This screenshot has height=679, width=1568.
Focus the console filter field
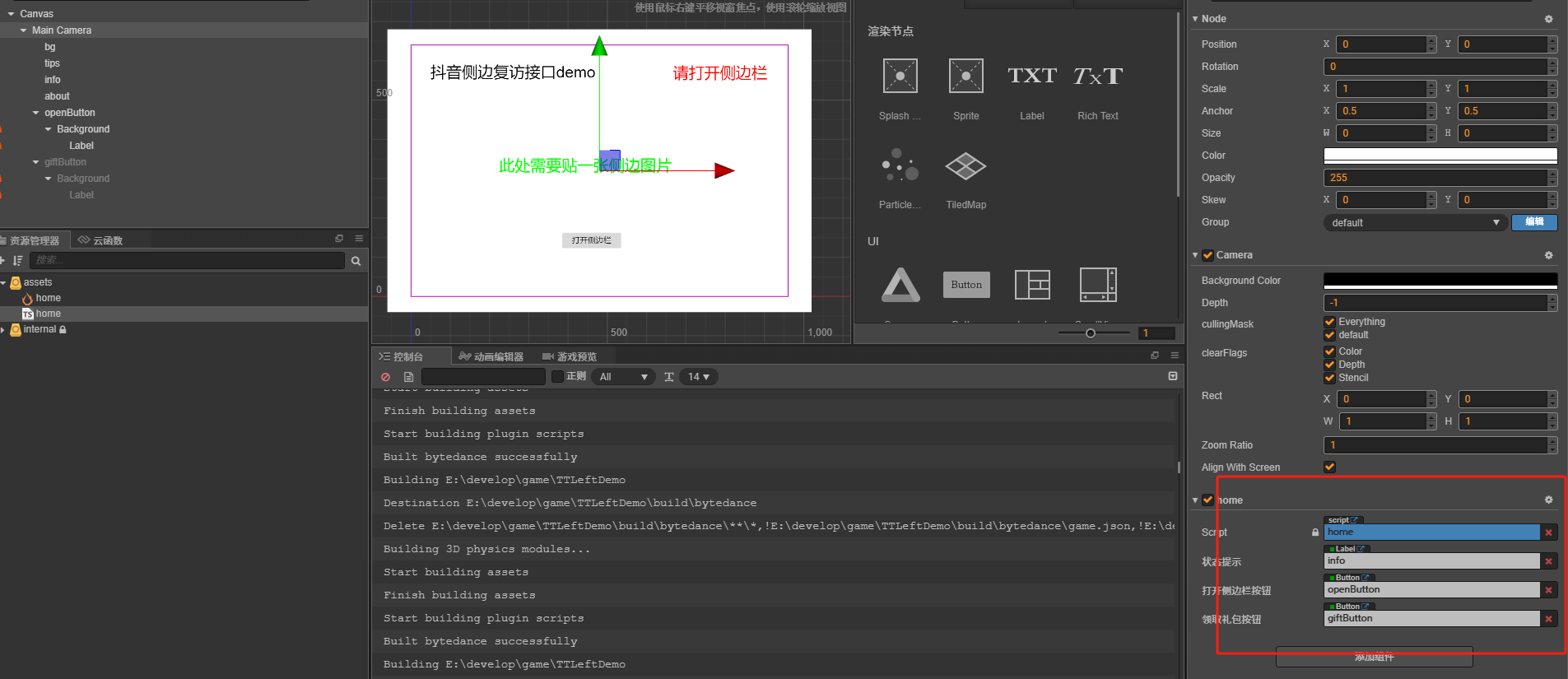tap(483, 377)
